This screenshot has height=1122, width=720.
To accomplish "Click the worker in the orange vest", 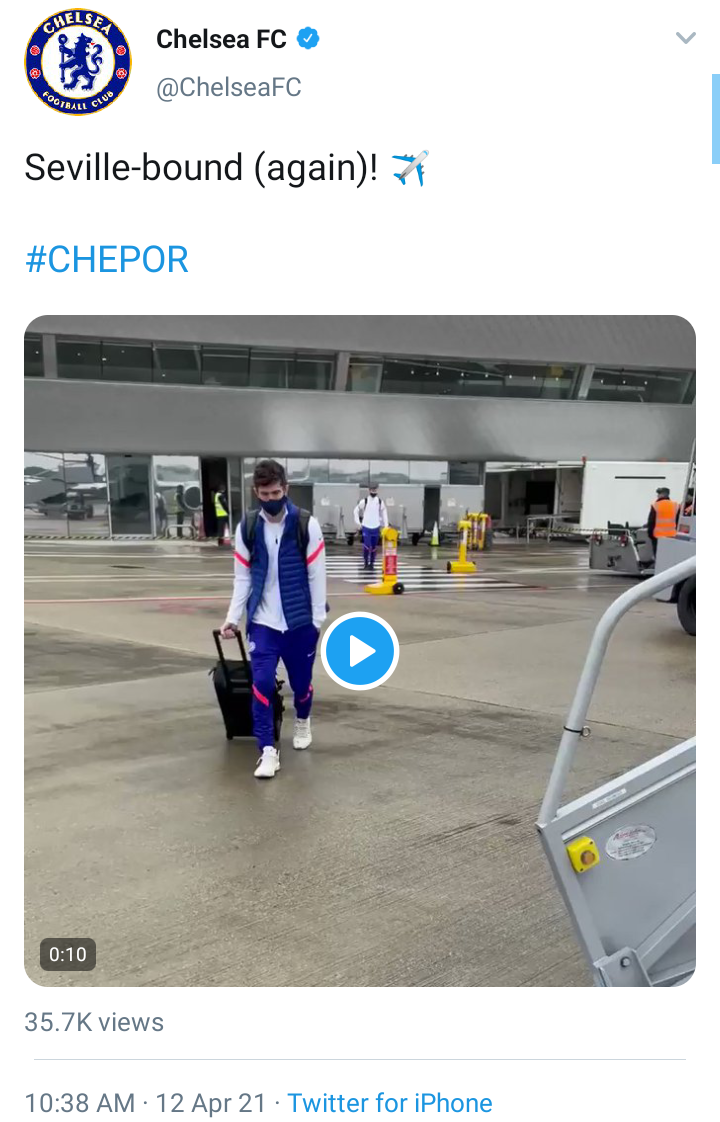I will [x=663, y=519].
